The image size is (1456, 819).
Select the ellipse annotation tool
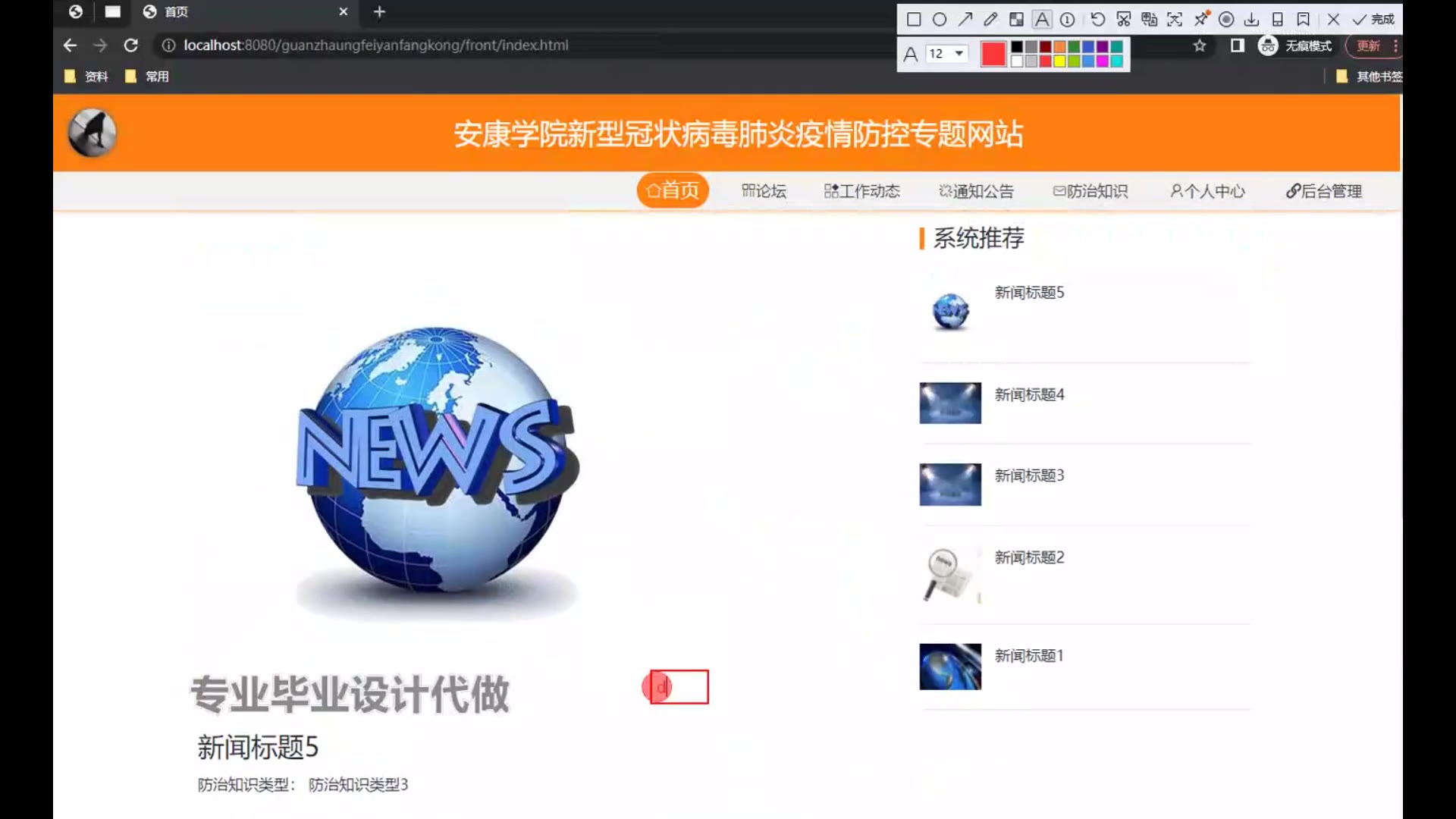tap(940, 20)
